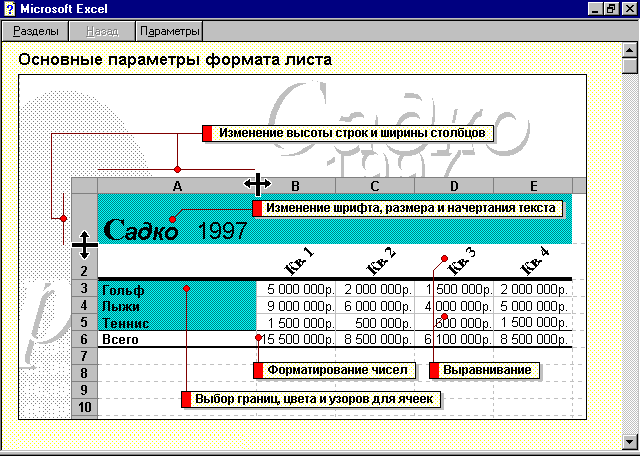Open callout Выбор границ, цвета и узоров для ячеек
Image resolution: width=640 pixels, height=456 pixels.
[x=311, y=399]
